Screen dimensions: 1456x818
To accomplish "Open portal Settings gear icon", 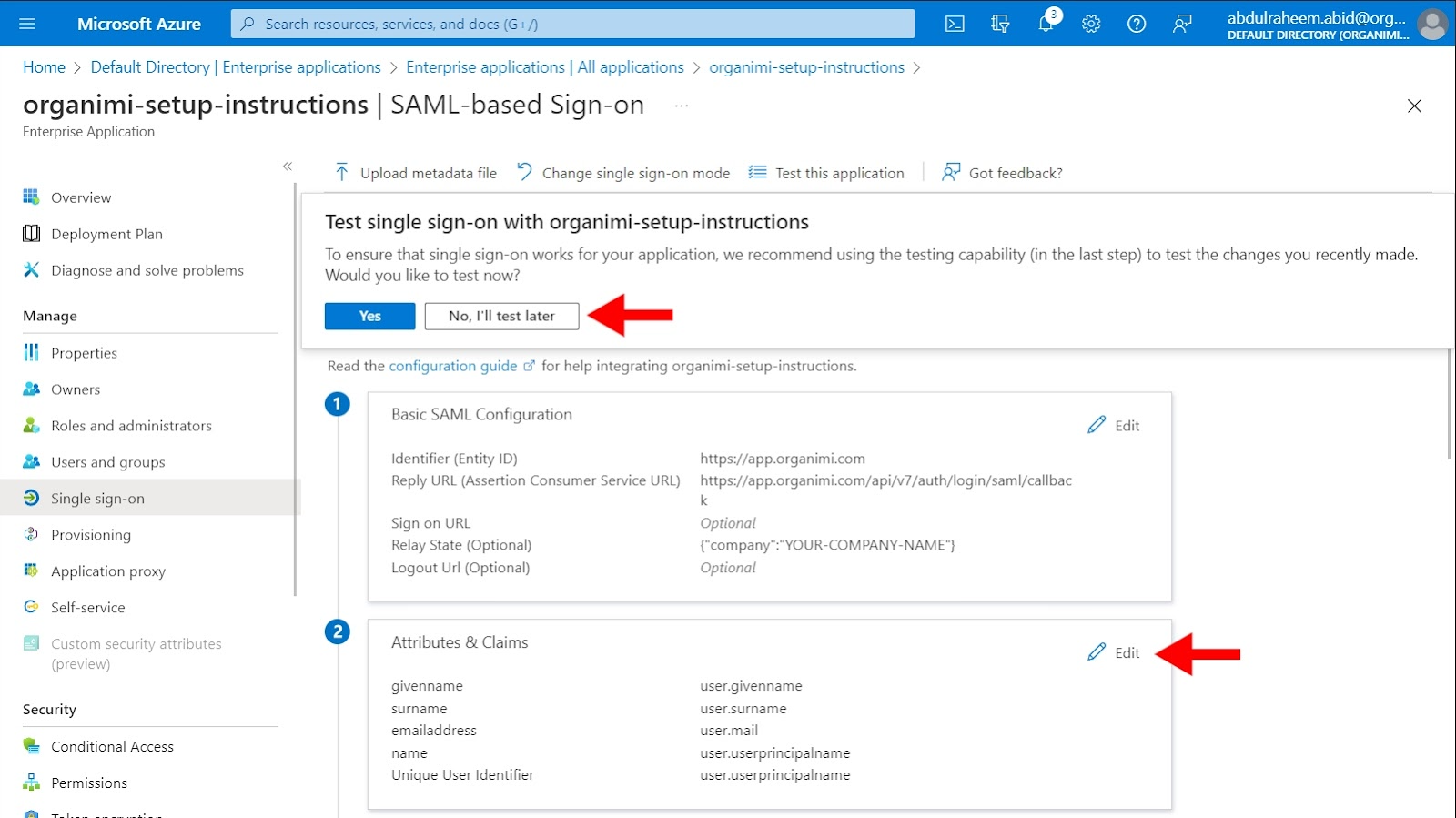I will coord(1091,24).
